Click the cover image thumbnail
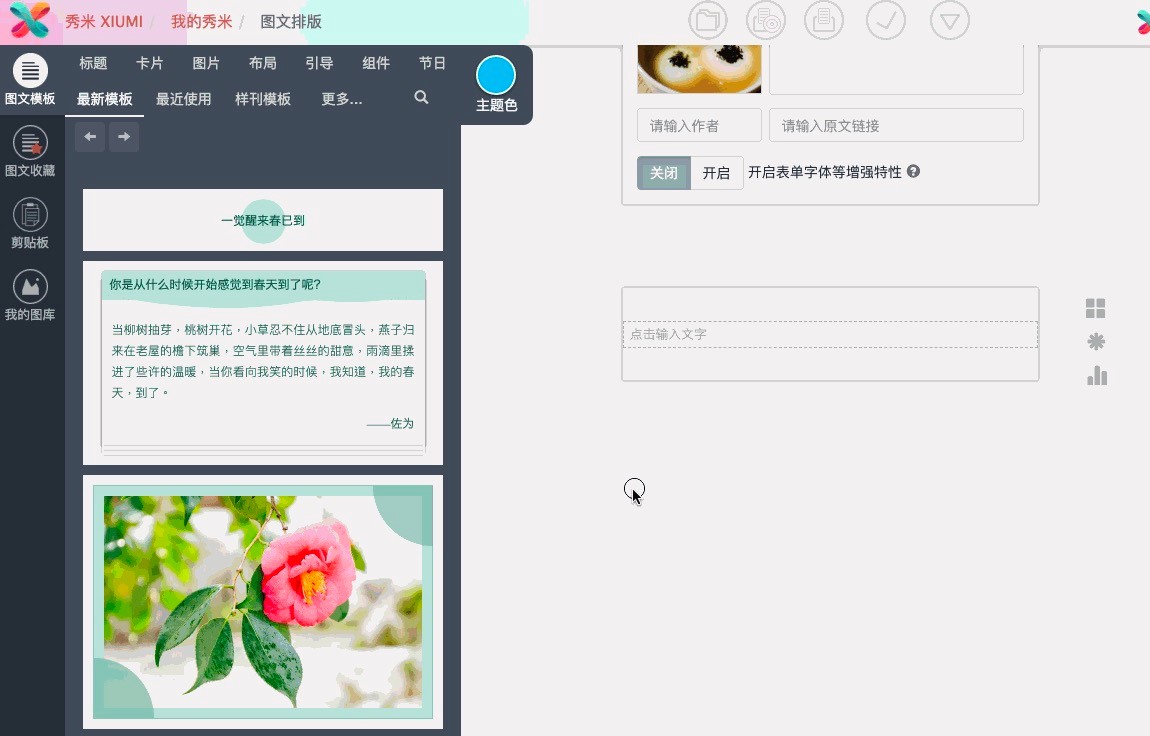 click(699, 69)
